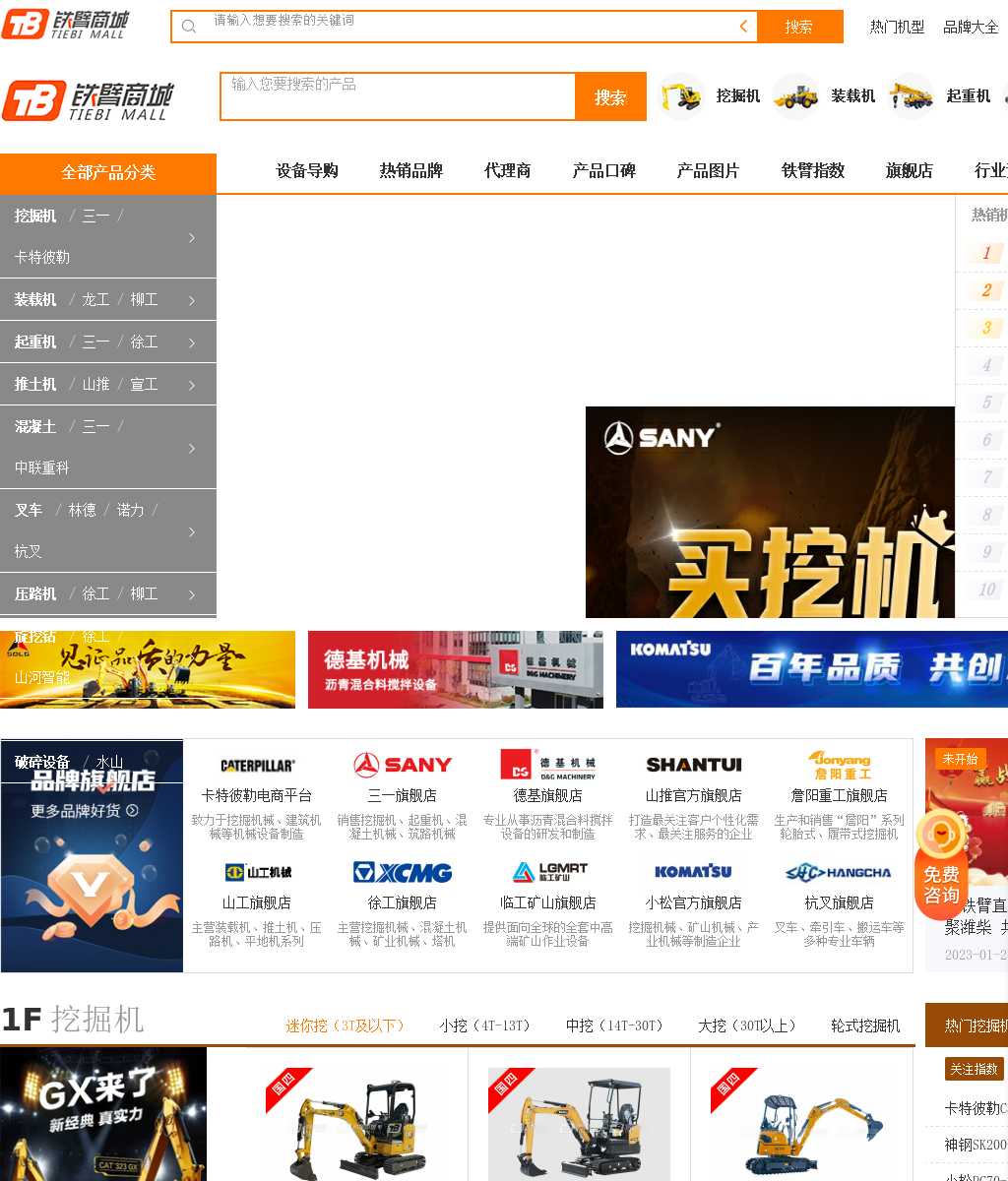Open the HANGCHA brand logo
The image size is (1008, 1181).
[x=840, y=872]
